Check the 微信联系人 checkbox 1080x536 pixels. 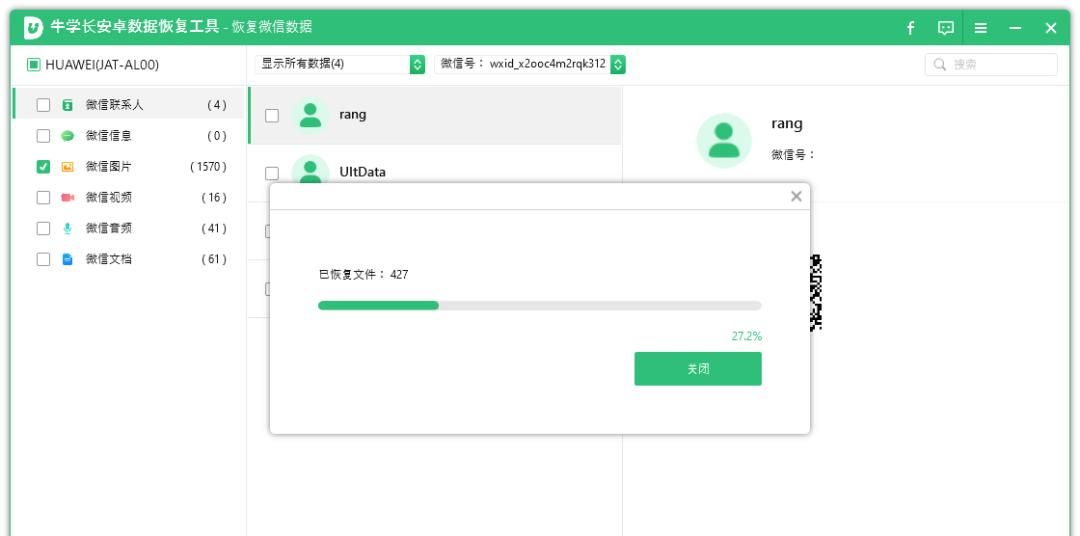click(x=43, y=105)
